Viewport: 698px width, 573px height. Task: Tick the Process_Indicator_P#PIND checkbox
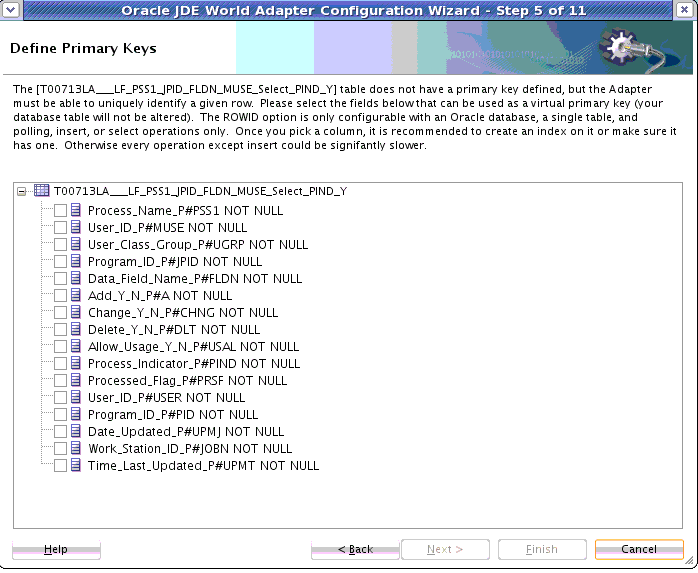point(61,364)
